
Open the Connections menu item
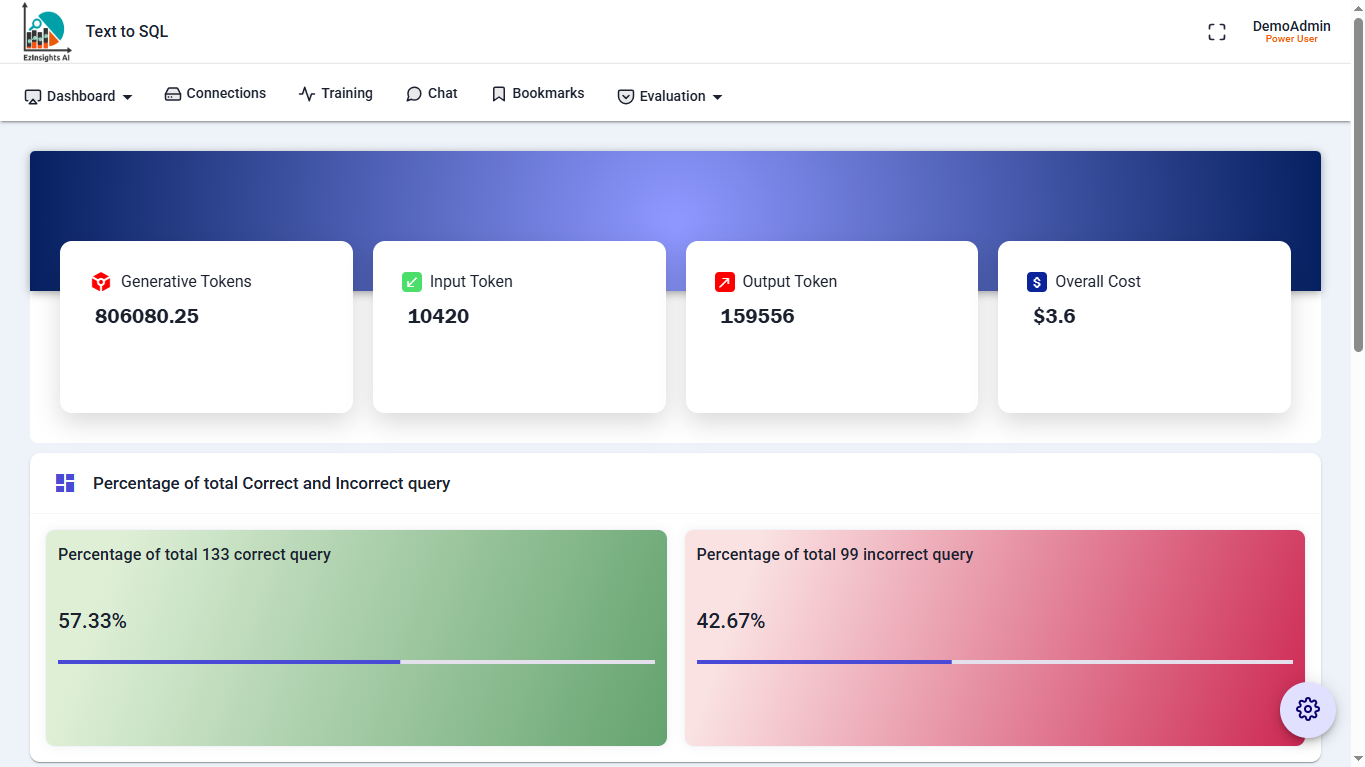(x=215, y=94)
